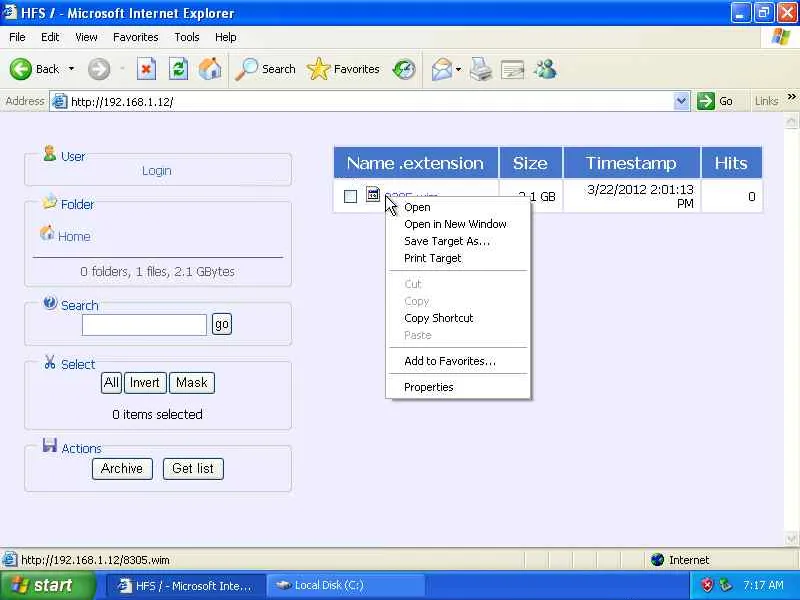This screenshot has height=600, width=800.
Task: Click the HFS search text field
Action: pyautogui.click(x=144, y=324)
